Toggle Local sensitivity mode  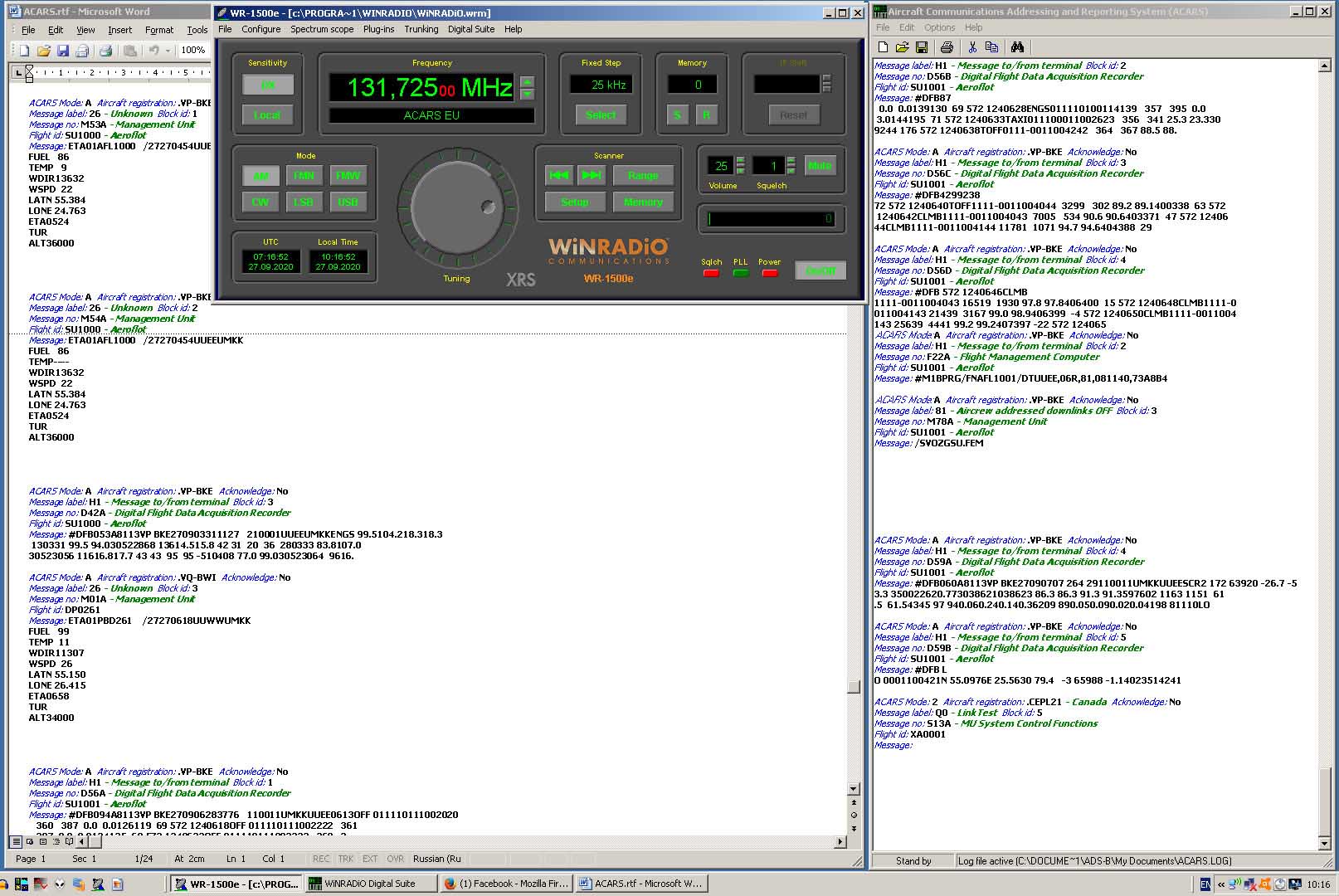click(x=268, y=115)
